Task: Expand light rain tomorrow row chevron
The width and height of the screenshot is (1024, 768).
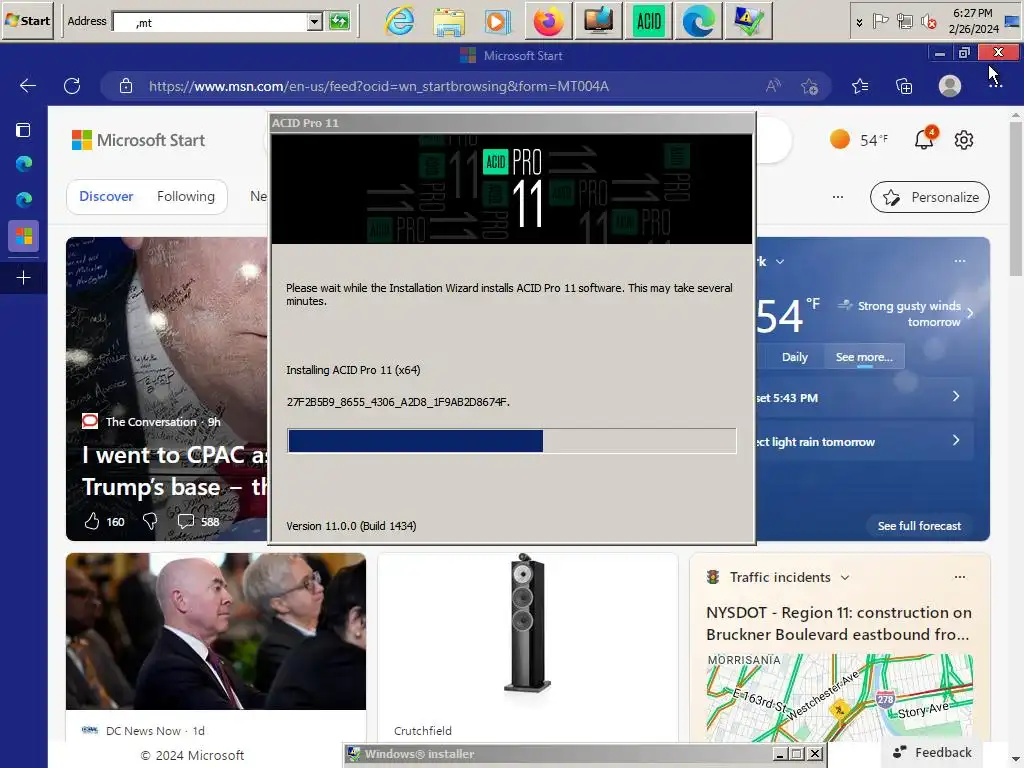Action: [956, 440]
